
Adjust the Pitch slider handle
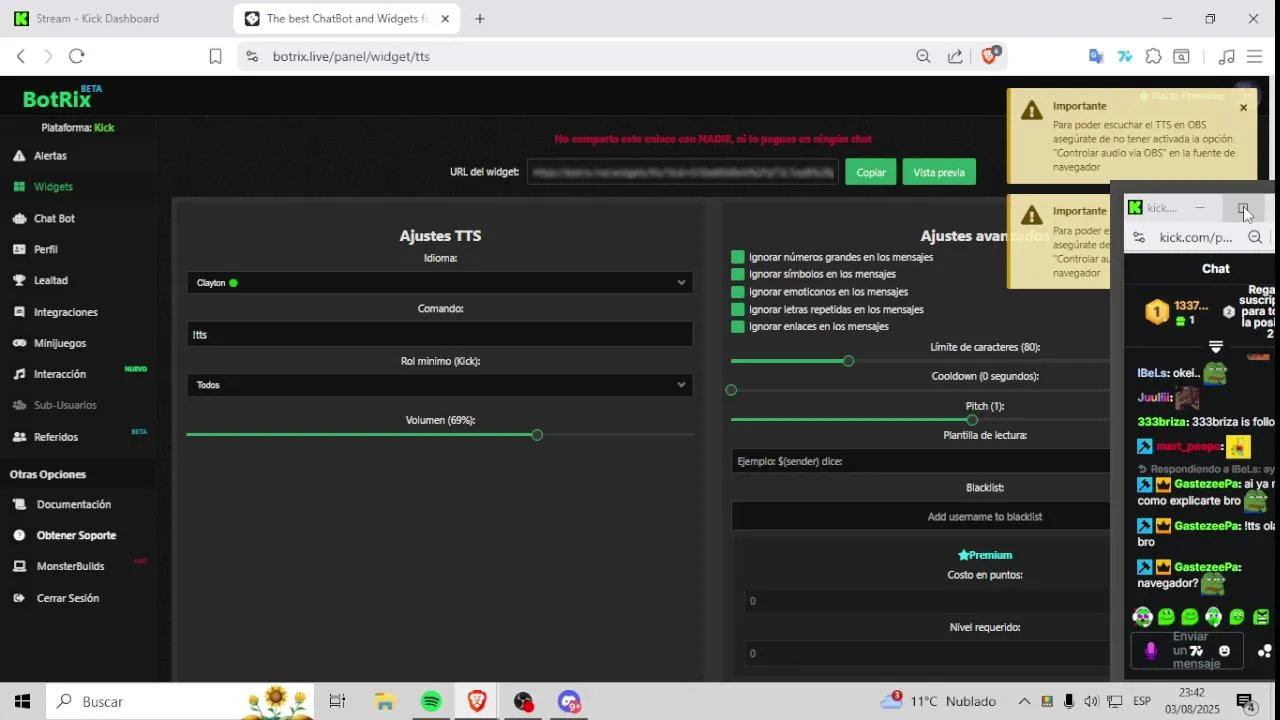pos(972,420)
